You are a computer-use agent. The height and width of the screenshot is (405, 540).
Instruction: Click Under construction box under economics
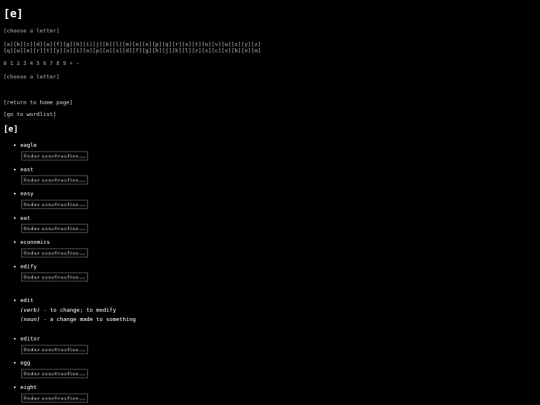(x=54, y=253)
